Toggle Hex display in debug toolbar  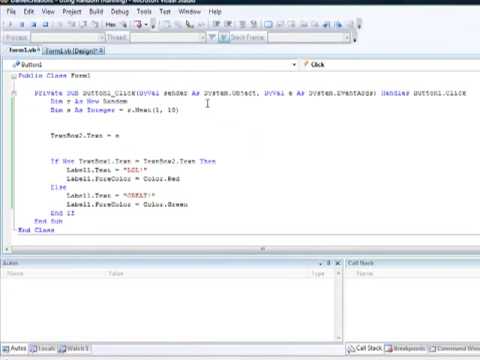point(111,24)
